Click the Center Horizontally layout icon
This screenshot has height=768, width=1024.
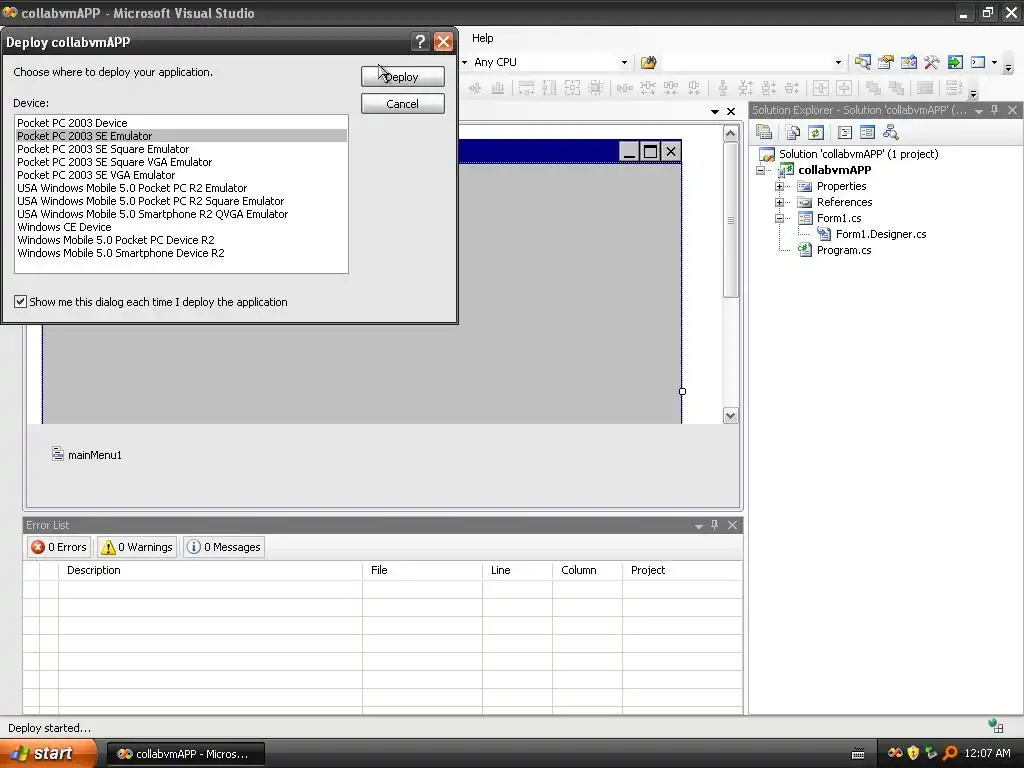point(821,88)
